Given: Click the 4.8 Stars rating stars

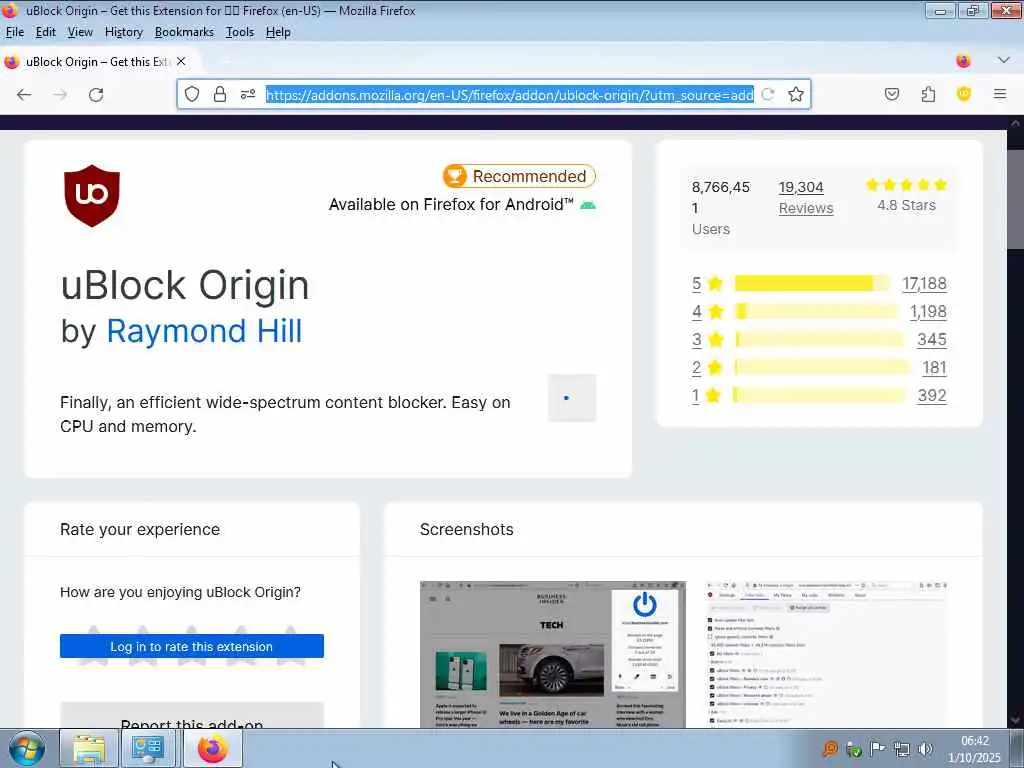Looking at the screenshot, I should pyautogui.click(x=906, y=185).
